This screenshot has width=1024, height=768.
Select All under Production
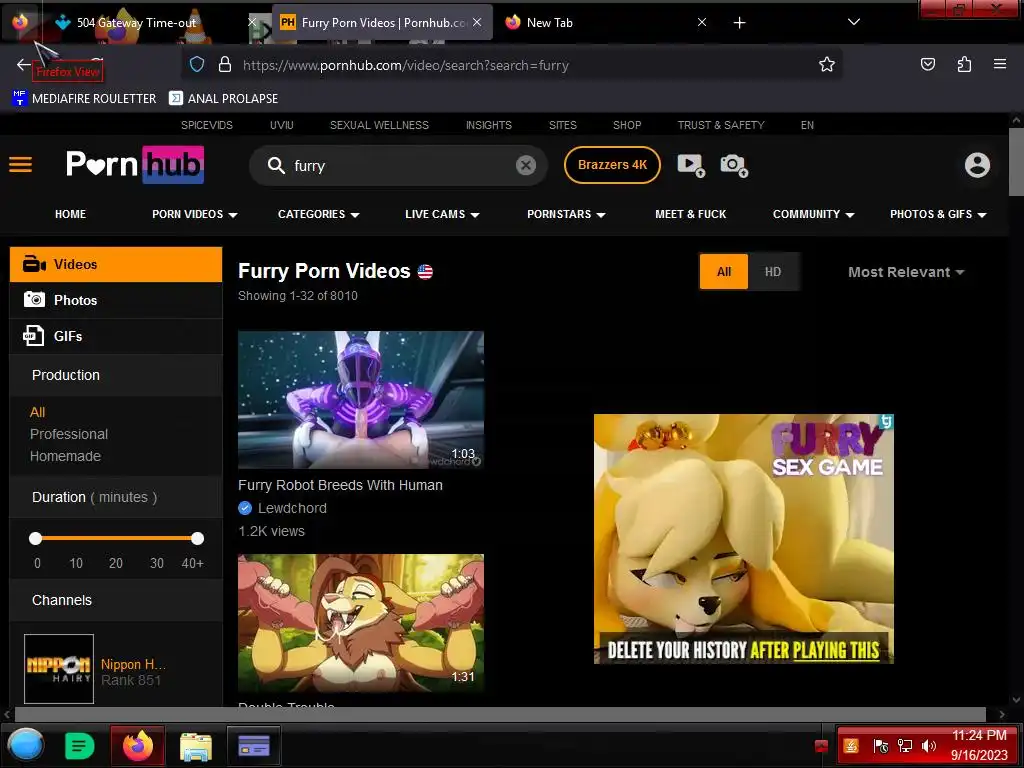(x=37, y=412)
